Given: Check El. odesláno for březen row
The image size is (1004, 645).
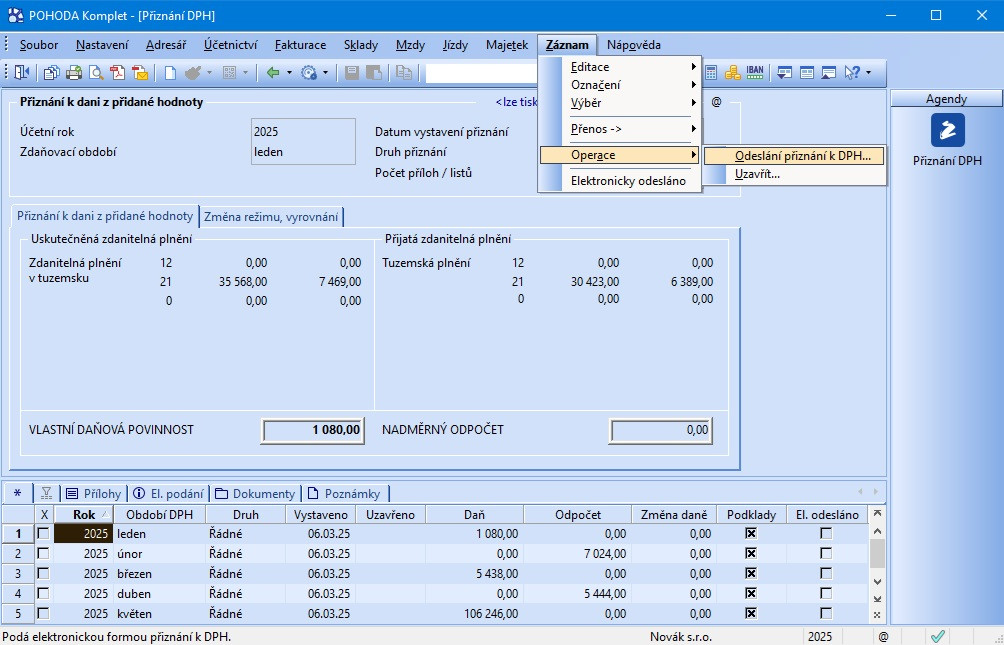Looking at the screenshot, I should pyautogui.click(x=825, y=573).
